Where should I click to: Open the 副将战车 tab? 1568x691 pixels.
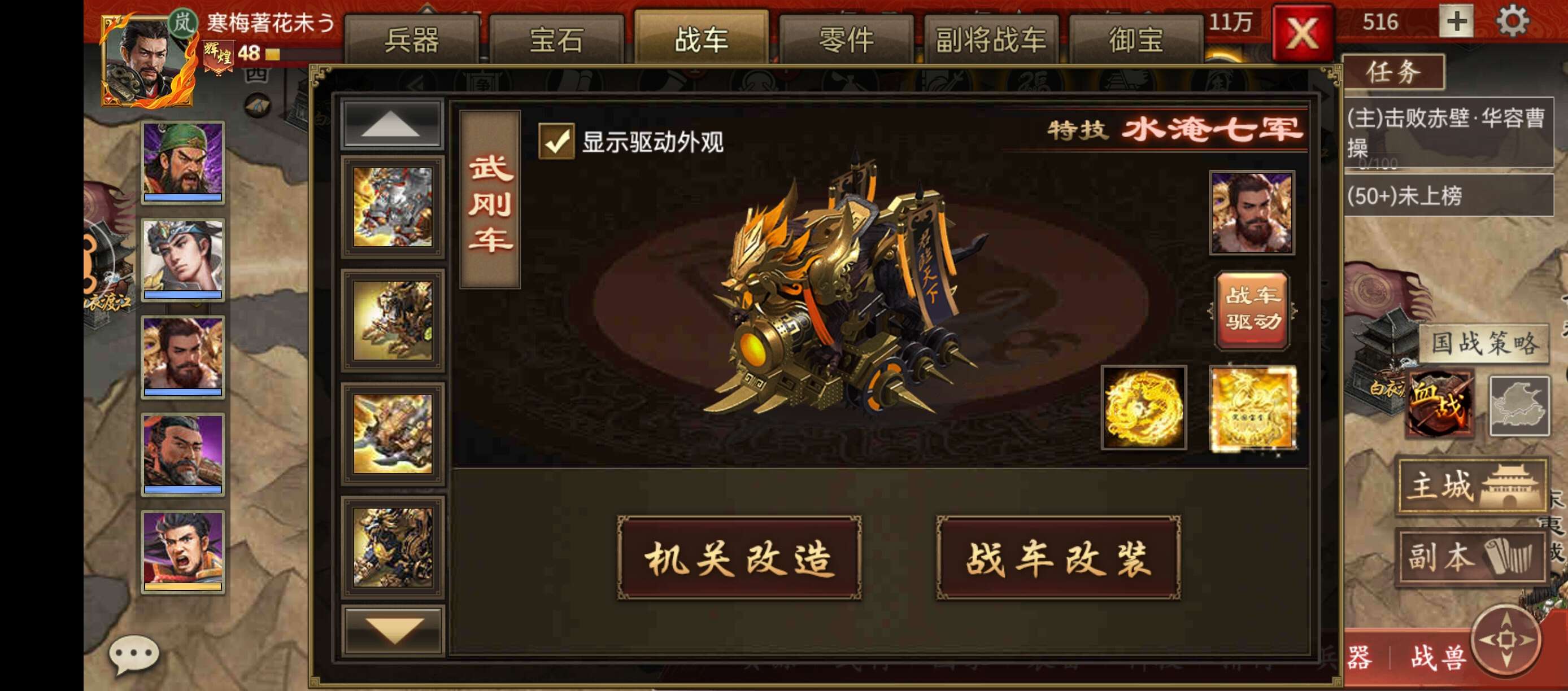point(991,40)
